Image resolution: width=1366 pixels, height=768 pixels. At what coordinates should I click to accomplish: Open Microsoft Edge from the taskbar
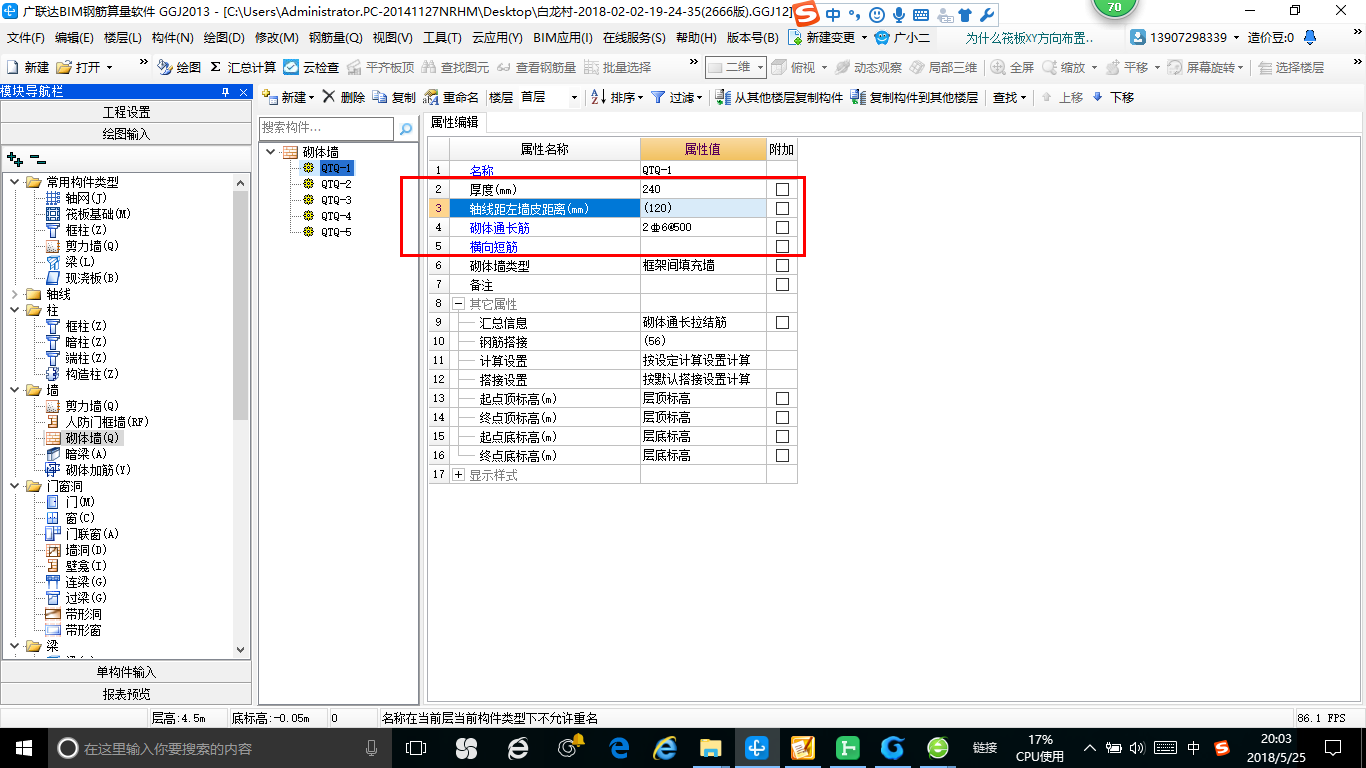click(620, 747)
